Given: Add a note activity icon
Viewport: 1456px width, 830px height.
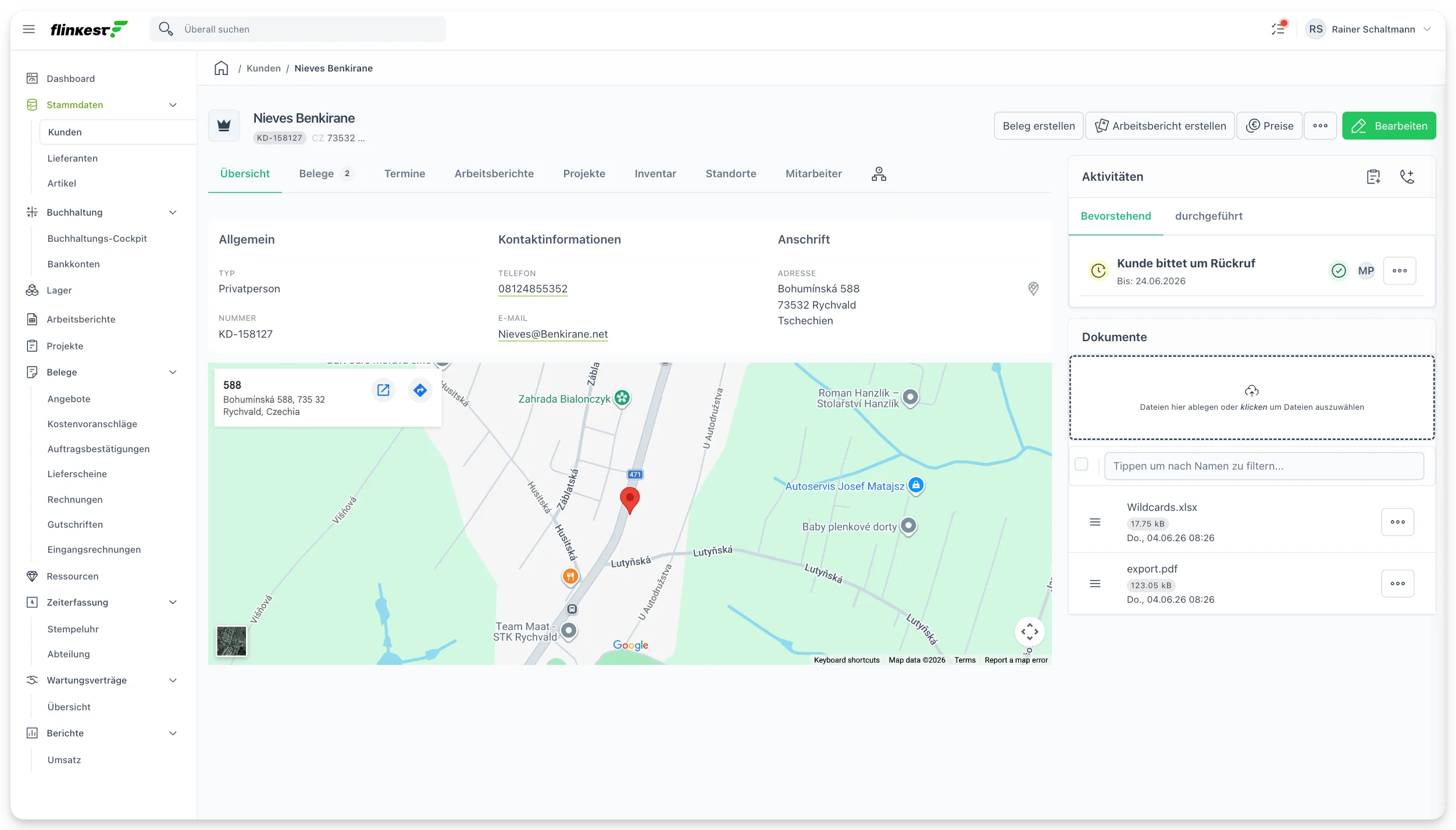Looking at the screenshot, I should click(x=1373, y=177).
